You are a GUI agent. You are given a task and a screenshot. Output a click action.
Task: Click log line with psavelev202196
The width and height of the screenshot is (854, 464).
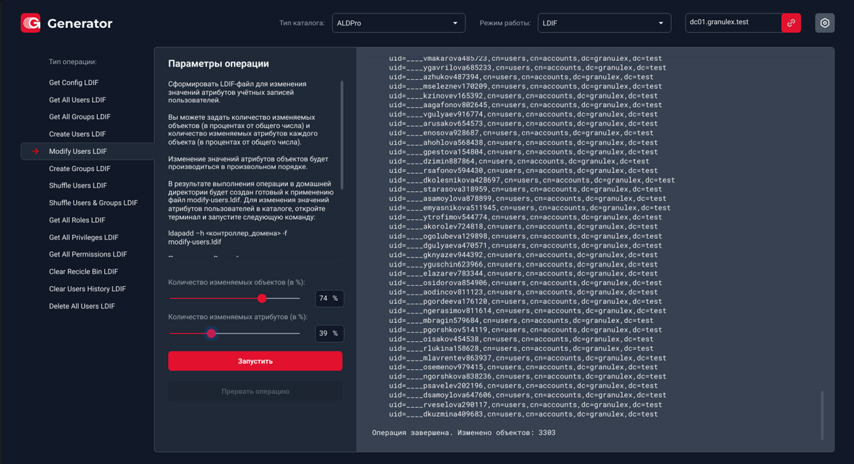pos(523,386)
